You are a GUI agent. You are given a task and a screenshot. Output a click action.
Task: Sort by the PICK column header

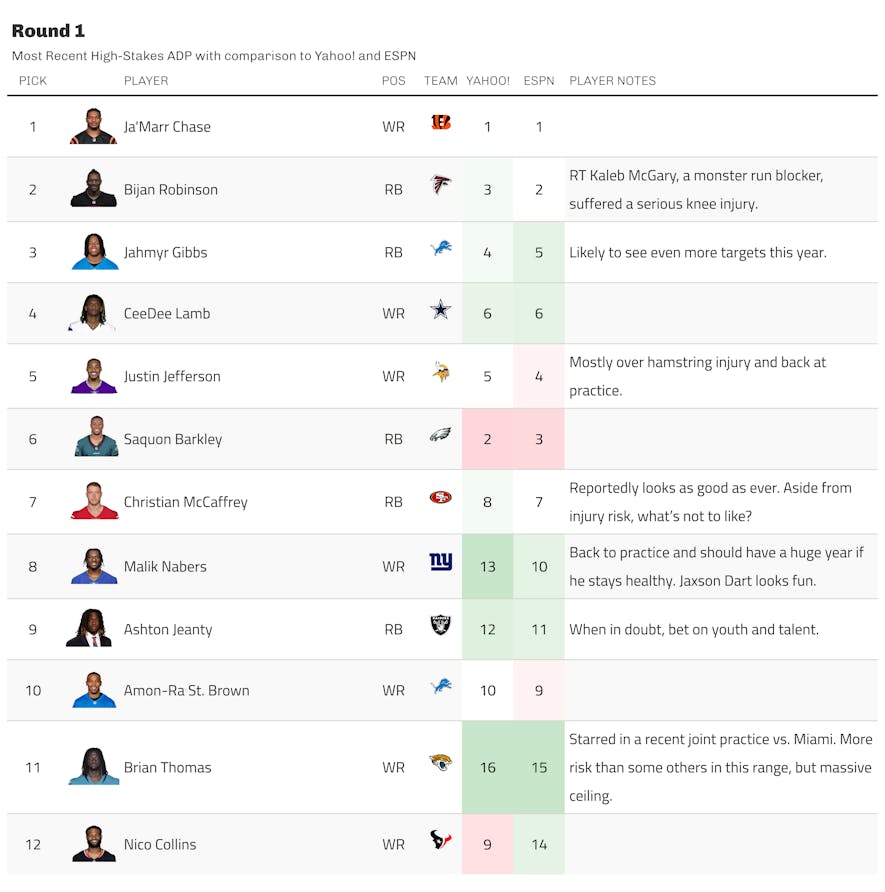[x=33, y=81]
